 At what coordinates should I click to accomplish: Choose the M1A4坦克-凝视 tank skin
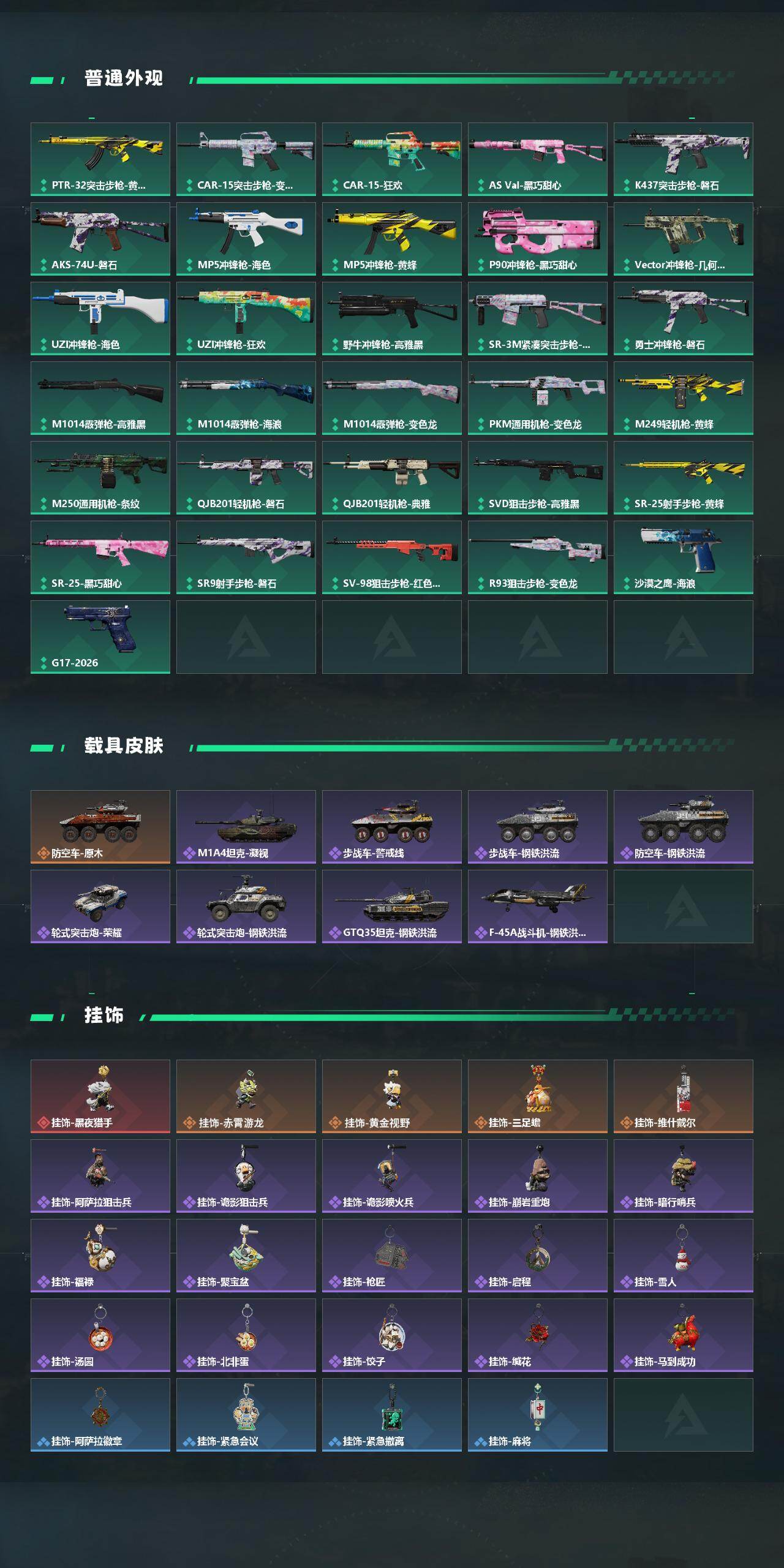246,827
